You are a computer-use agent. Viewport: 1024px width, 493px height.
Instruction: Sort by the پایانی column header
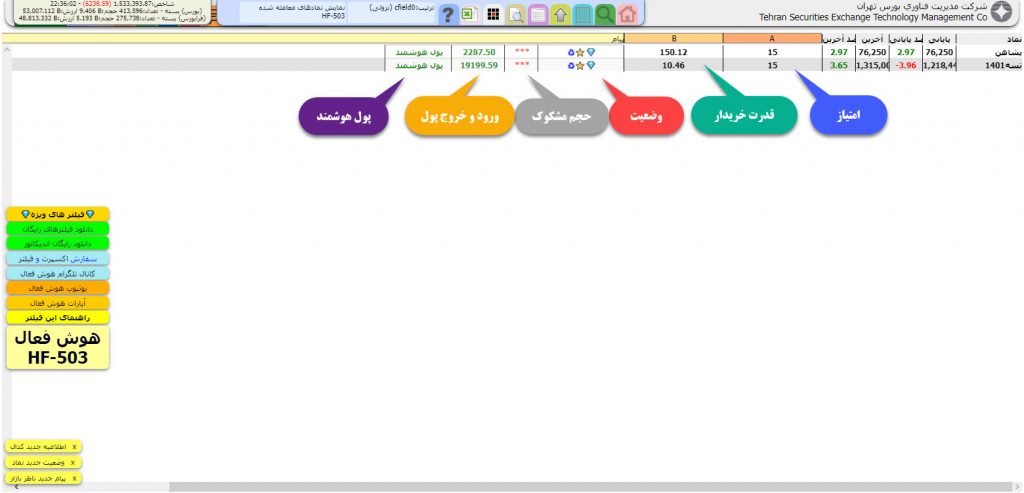click(939, 39)
